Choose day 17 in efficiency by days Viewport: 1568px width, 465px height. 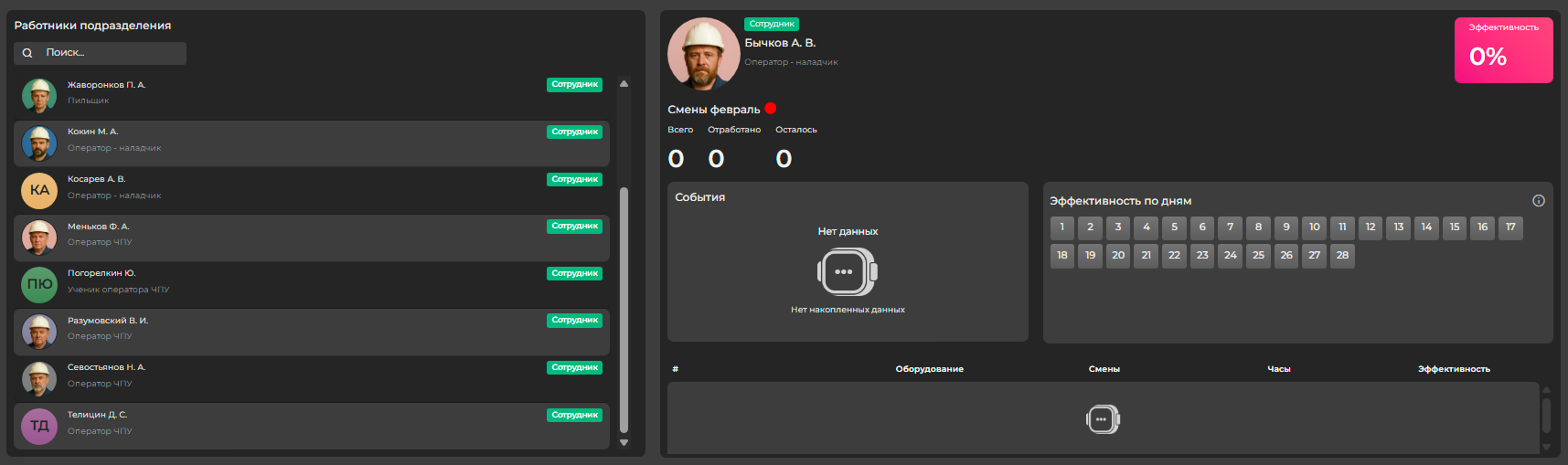[x=1510, y=227]
